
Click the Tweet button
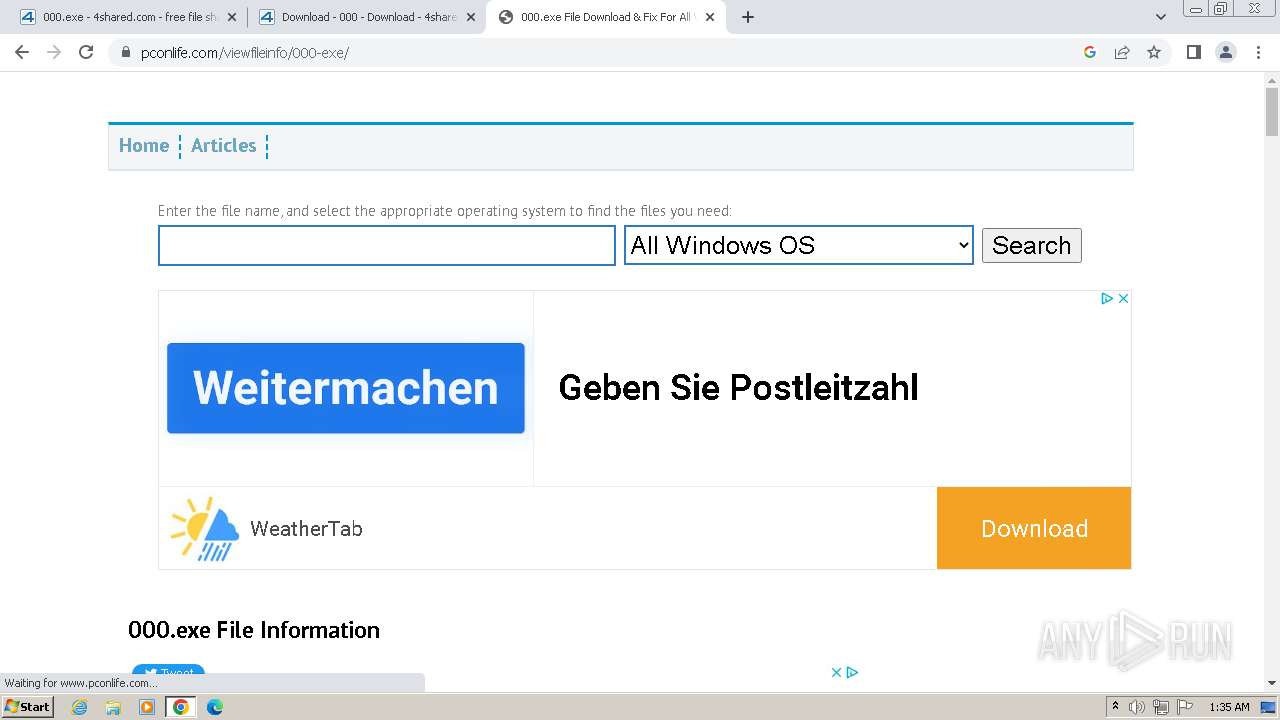pyautogui.click(x=168, y=672)
